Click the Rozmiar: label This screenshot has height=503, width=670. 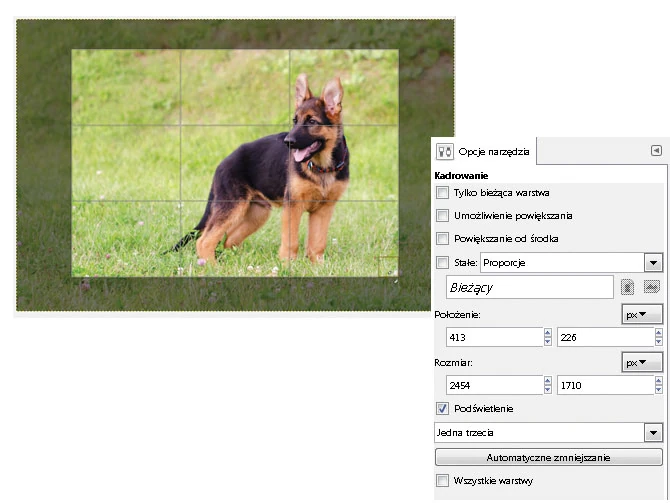pos(453,362)
